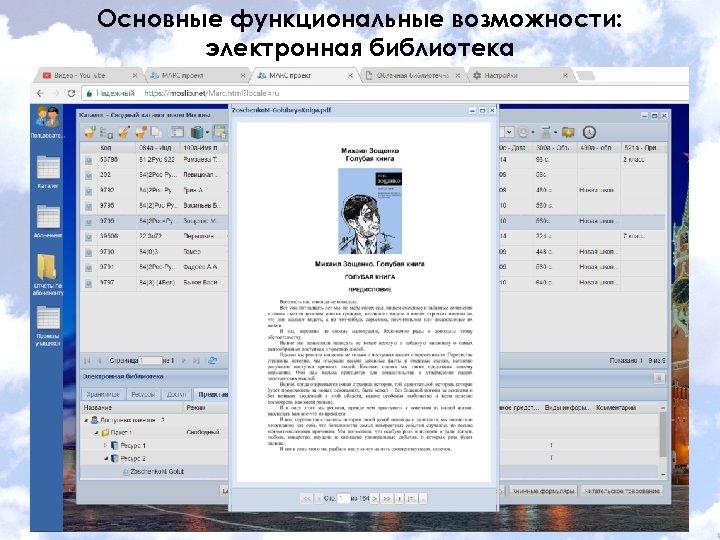Open the Доступ tab
The width and height of the screenshot is (720, 540).
176,394
